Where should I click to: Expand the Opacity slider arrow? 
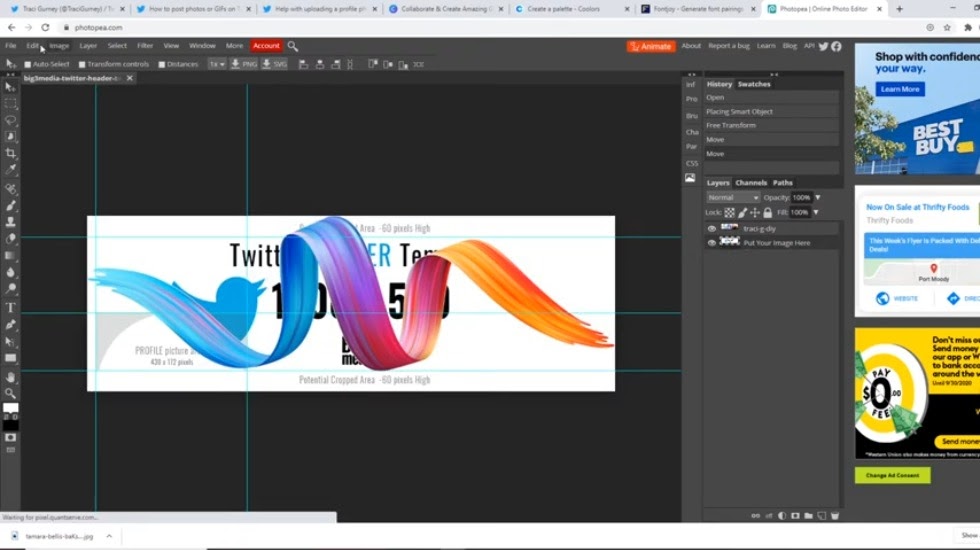coord(818,198)
